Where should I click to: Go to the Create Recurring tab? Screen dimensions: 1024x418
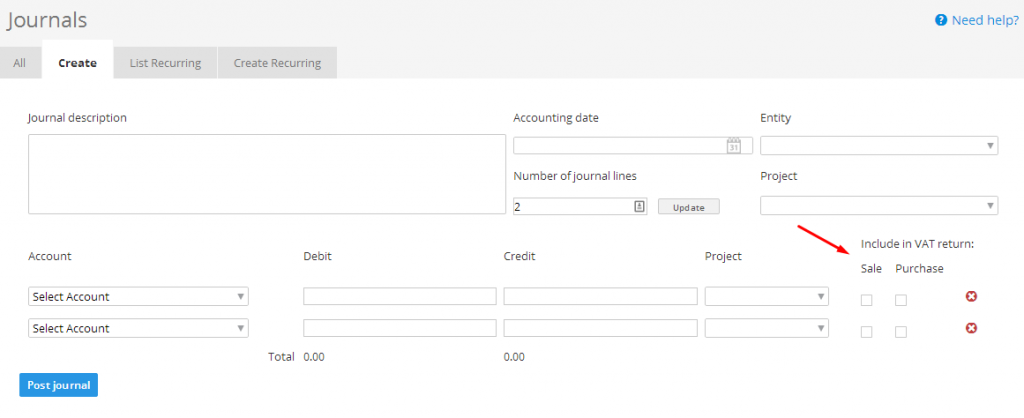click(x=277, y=63)
